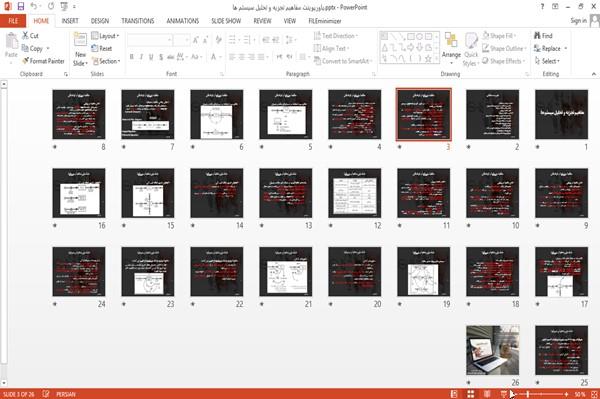This screenshot has width=600, height=399.
Task: Open the FILEminimizer tab
Action: tap(325, 21)
